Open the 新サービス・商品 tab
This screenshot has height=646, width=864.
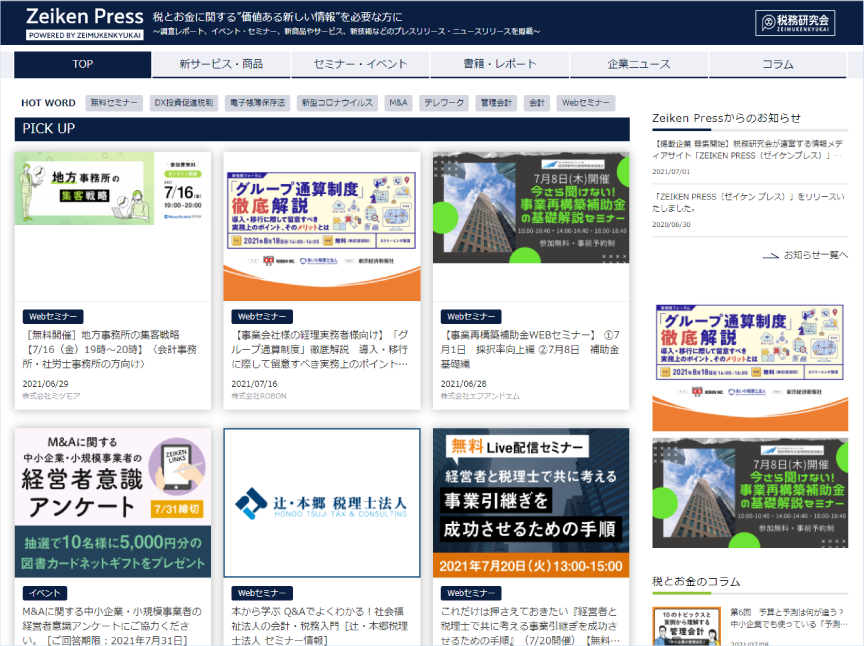coord(221,64)
